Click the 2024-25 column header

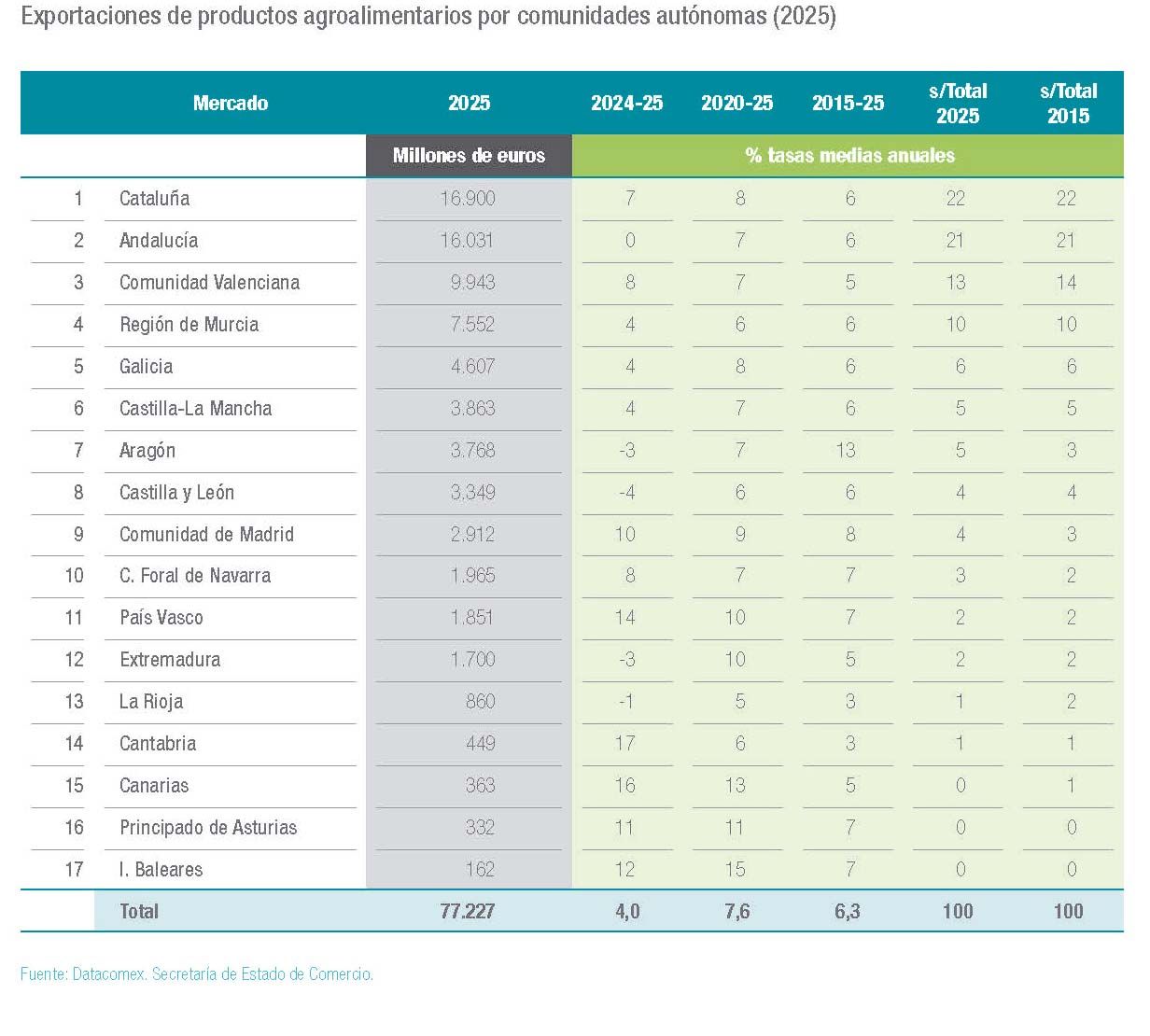[626, 104]
